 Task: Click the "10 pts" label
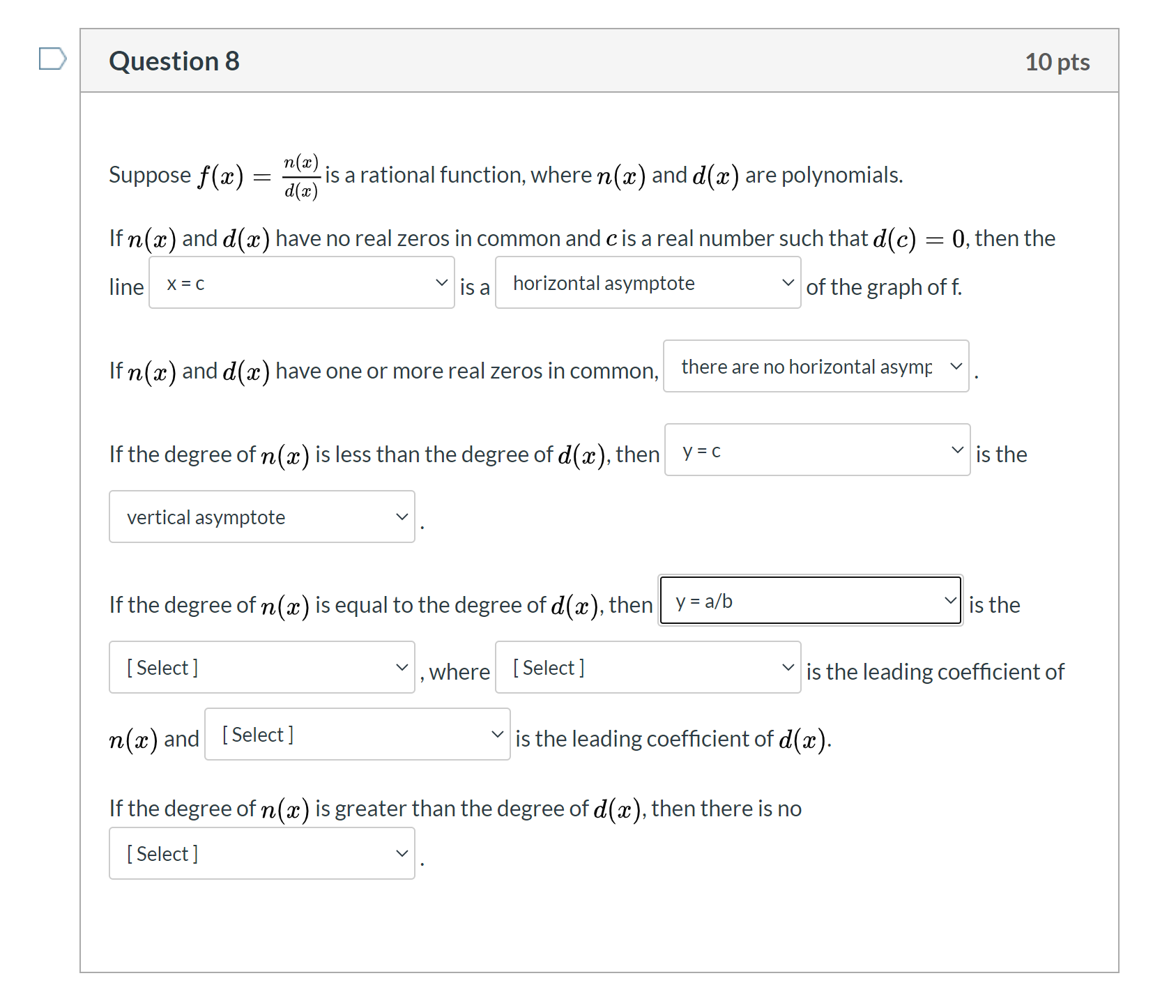(1058, 61)
